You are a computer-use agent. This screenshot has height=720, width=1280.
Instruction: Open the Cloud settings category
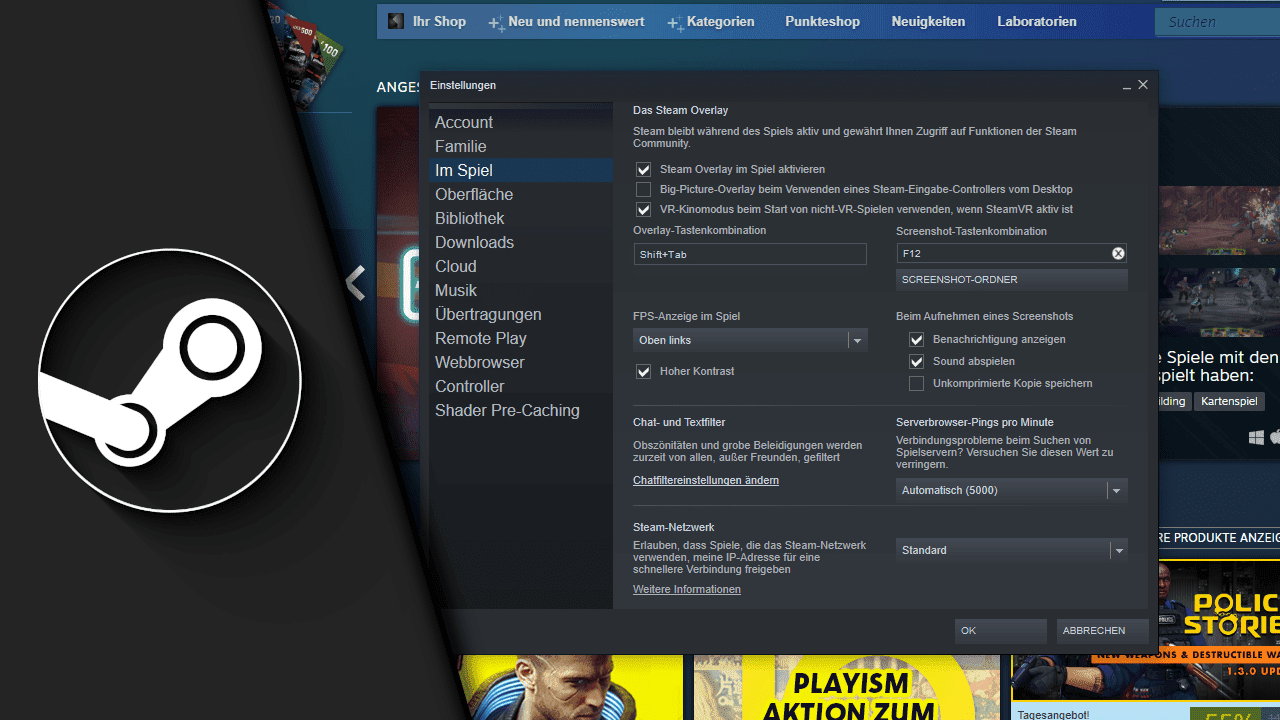[x=521, y=266]
